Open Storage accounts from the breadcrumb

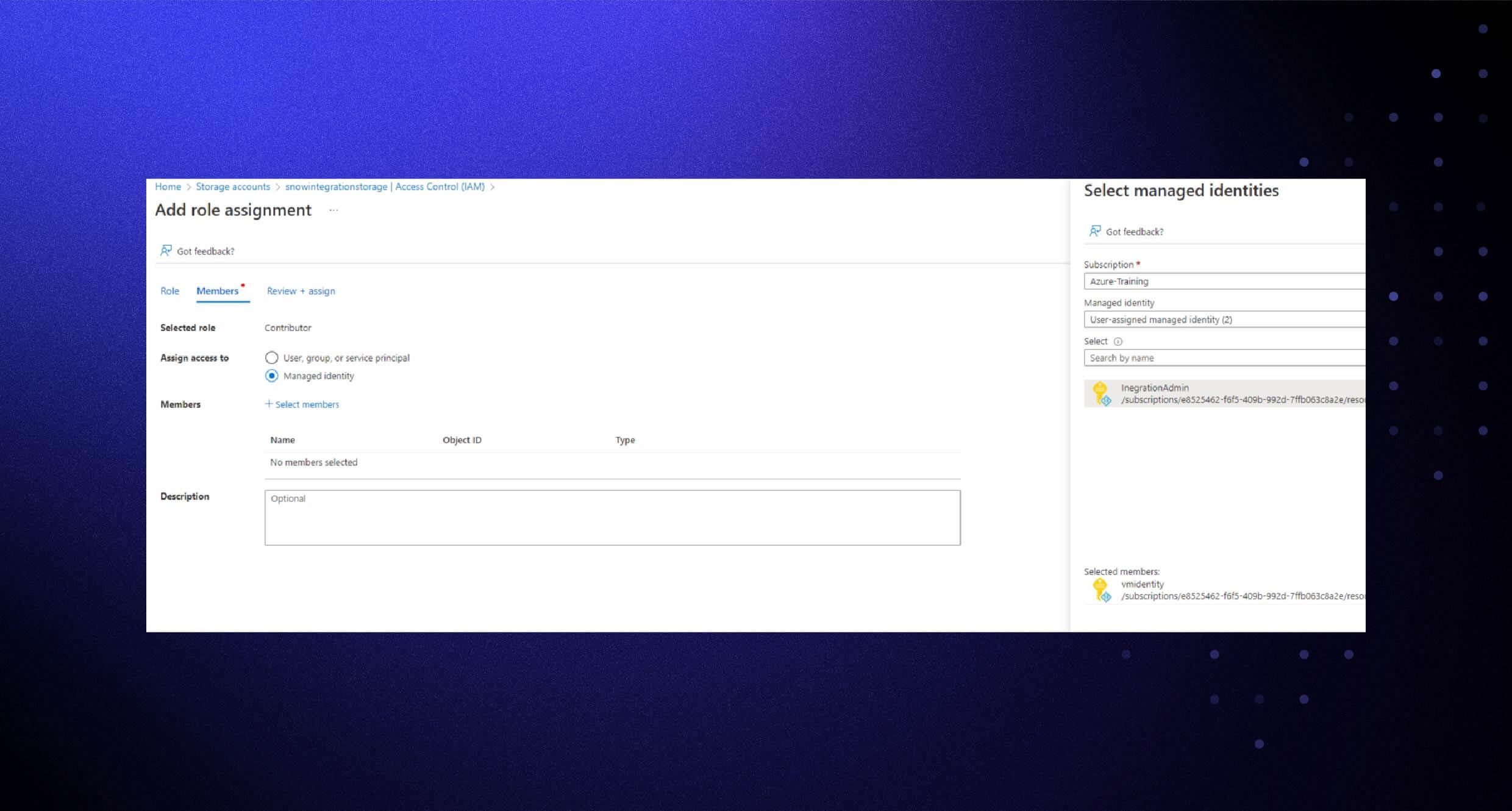coord(233,187)
